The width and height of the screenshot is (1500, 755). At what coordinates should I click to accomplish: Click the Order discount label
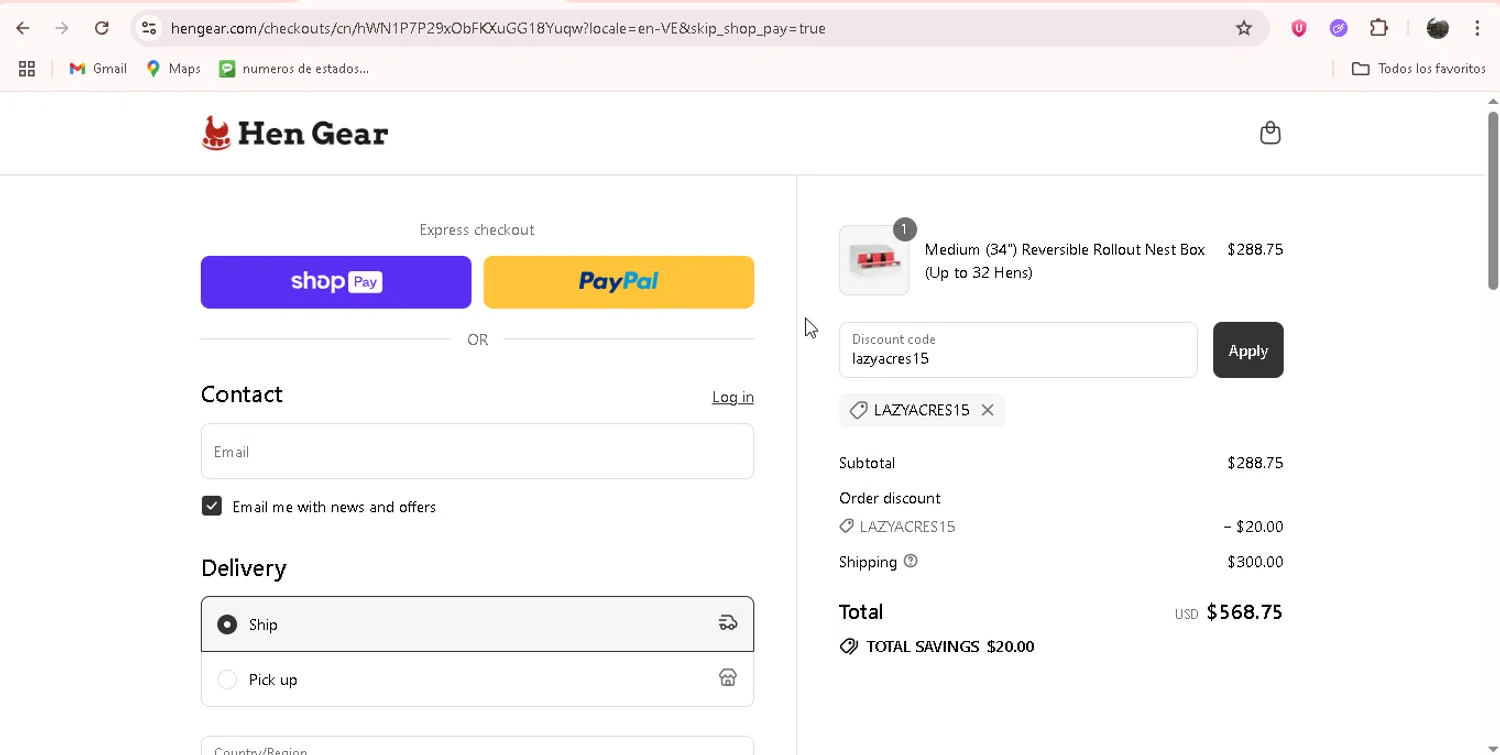click(890, 498)
